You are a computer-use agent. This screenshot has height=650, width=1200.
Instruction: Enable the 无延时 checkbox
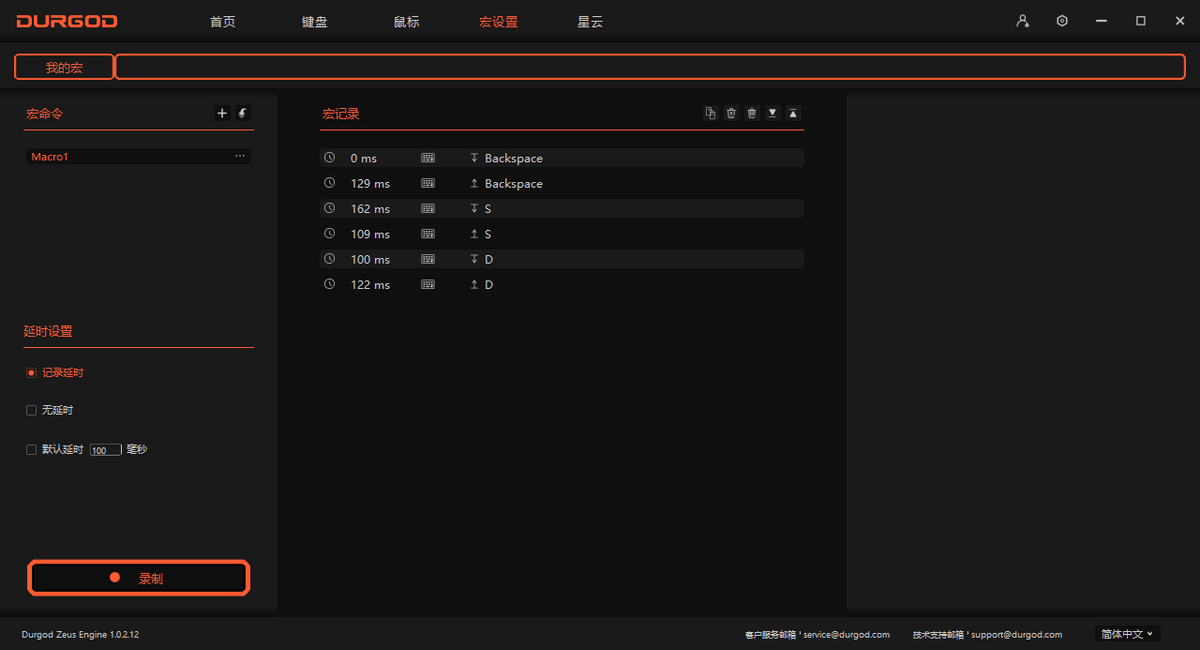coord(31,410)
